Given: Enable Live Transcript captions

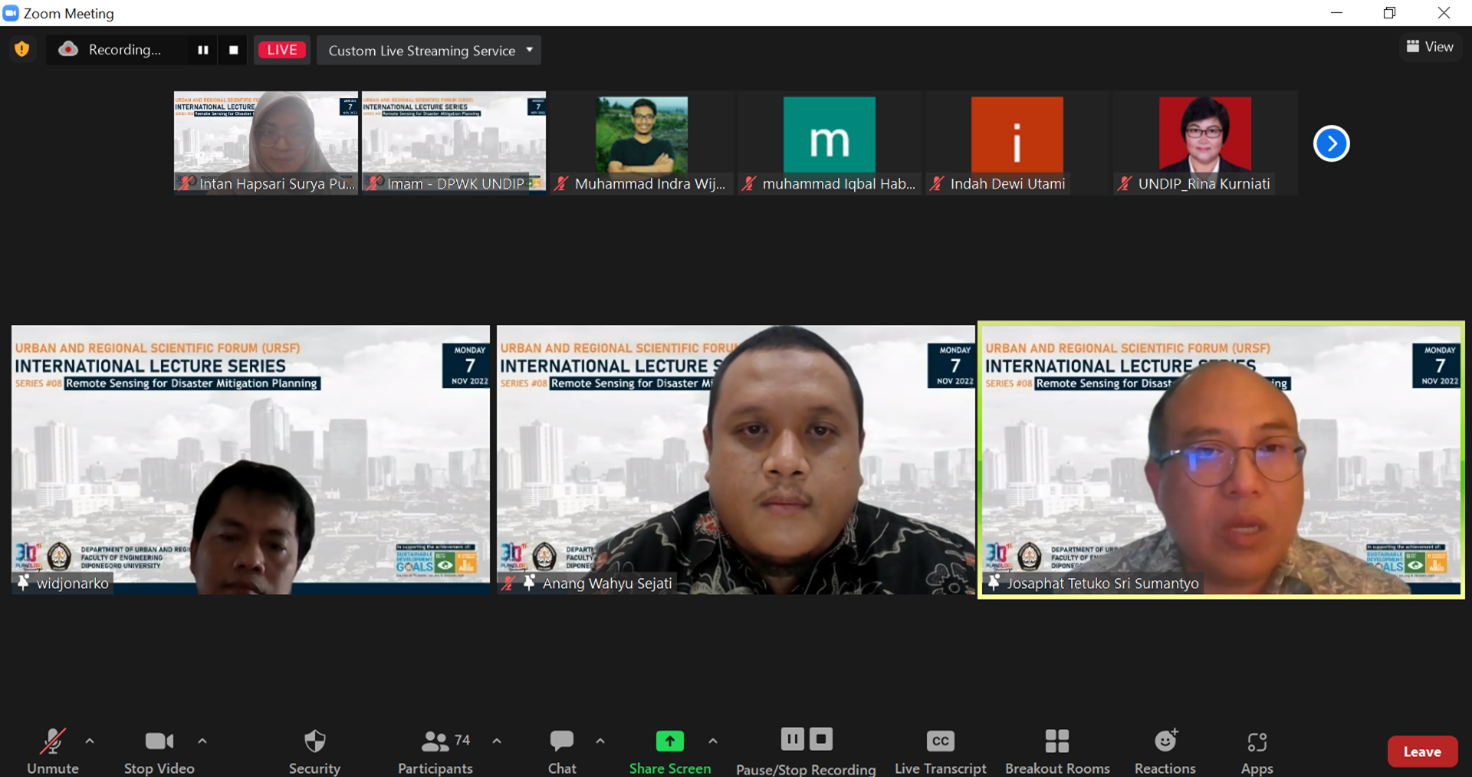Looking at the screenshot, I should [940, 750].
